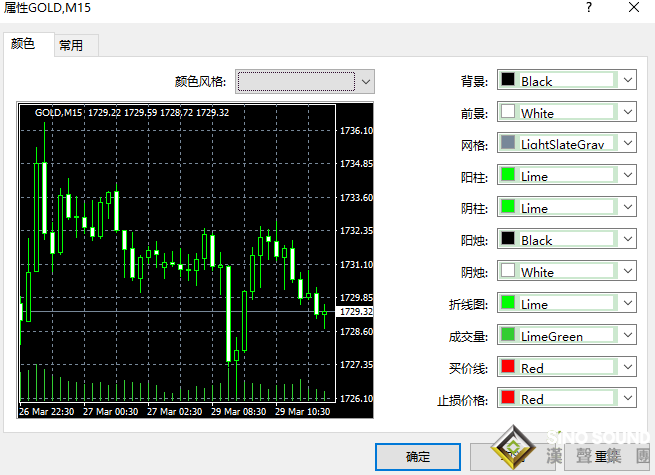Expand the 阳烛 bull candle color dropdown
The image size is (655, 475).
point(566,239)
